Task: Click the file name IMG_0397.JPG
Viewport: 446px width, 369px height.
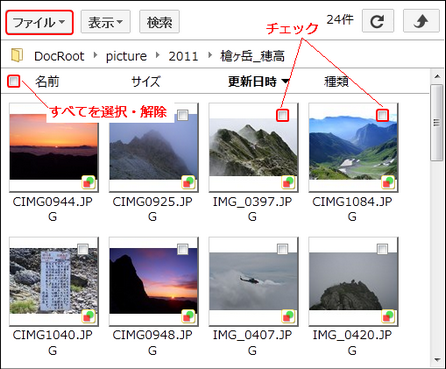Action: click(x=252, y=209)
